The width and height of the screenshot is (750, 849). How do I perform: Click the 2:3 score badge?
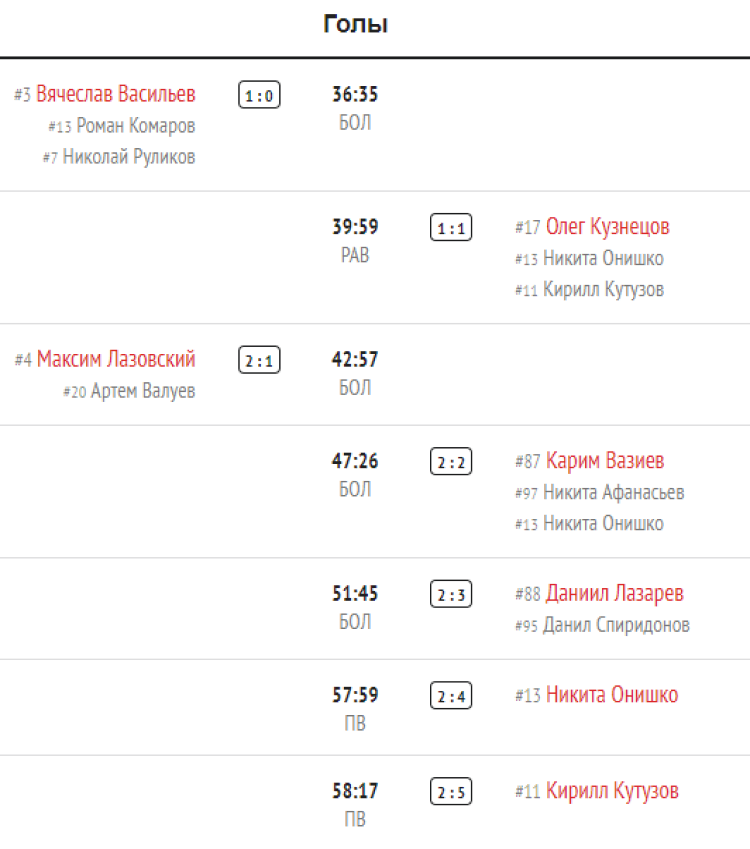point(451,594)
